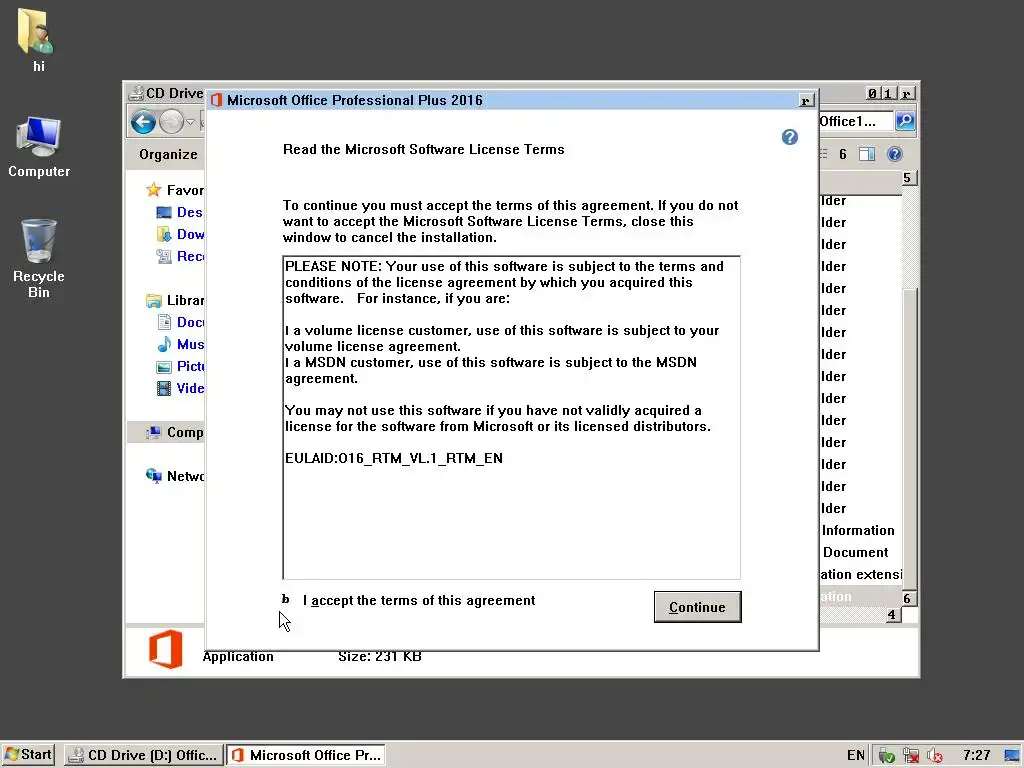Click the Office icon in the details pane
Screen dimensions: 1024x768
[165, 649]
